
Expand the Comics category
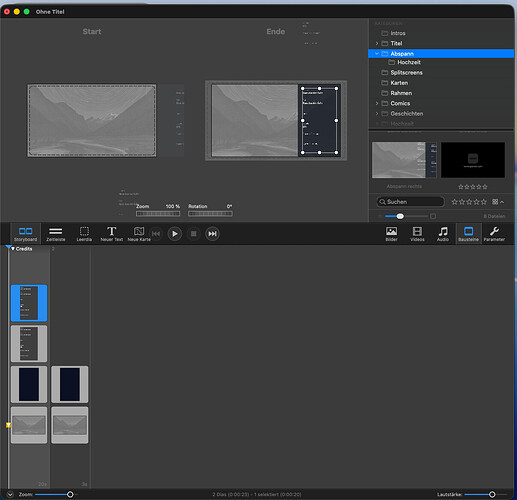click(377, 103)
